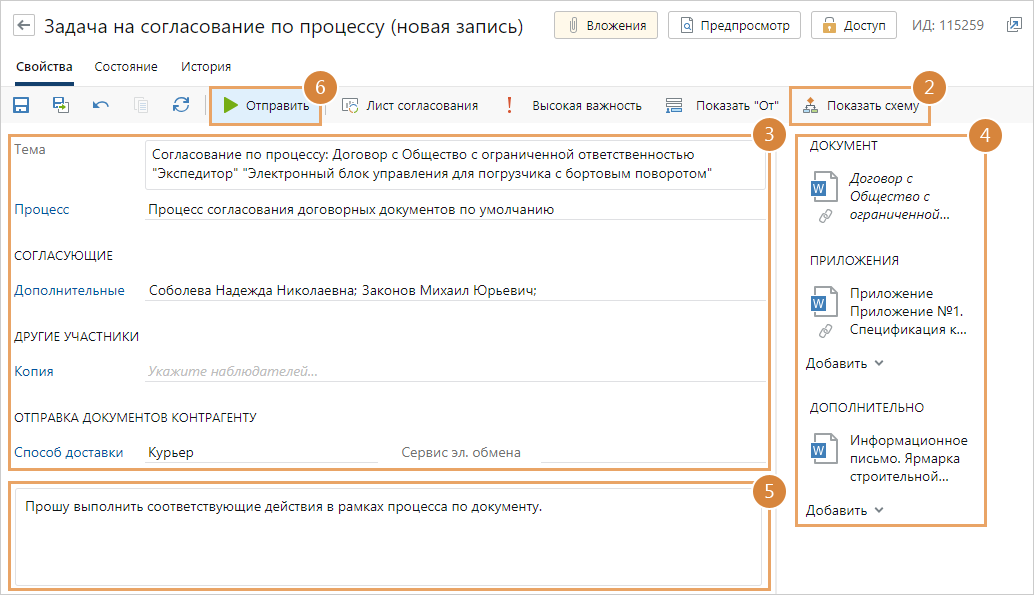1034x595 pixels.
Task: Open the Способ доставки field with Курьер
Action: click(260, 452)
